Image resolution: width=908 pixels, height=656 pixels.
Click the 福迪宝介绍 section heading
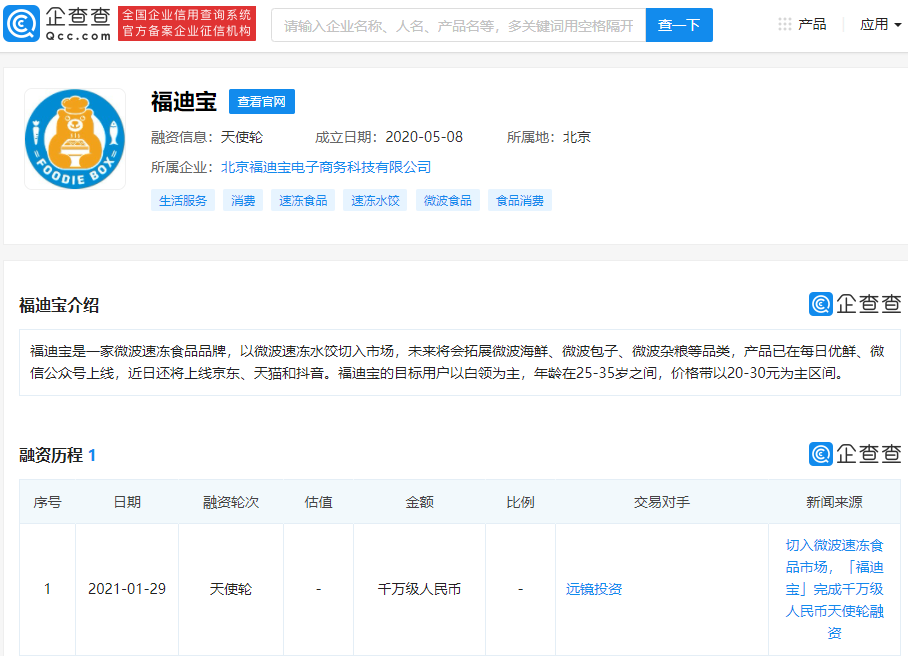tap(59, 305)
